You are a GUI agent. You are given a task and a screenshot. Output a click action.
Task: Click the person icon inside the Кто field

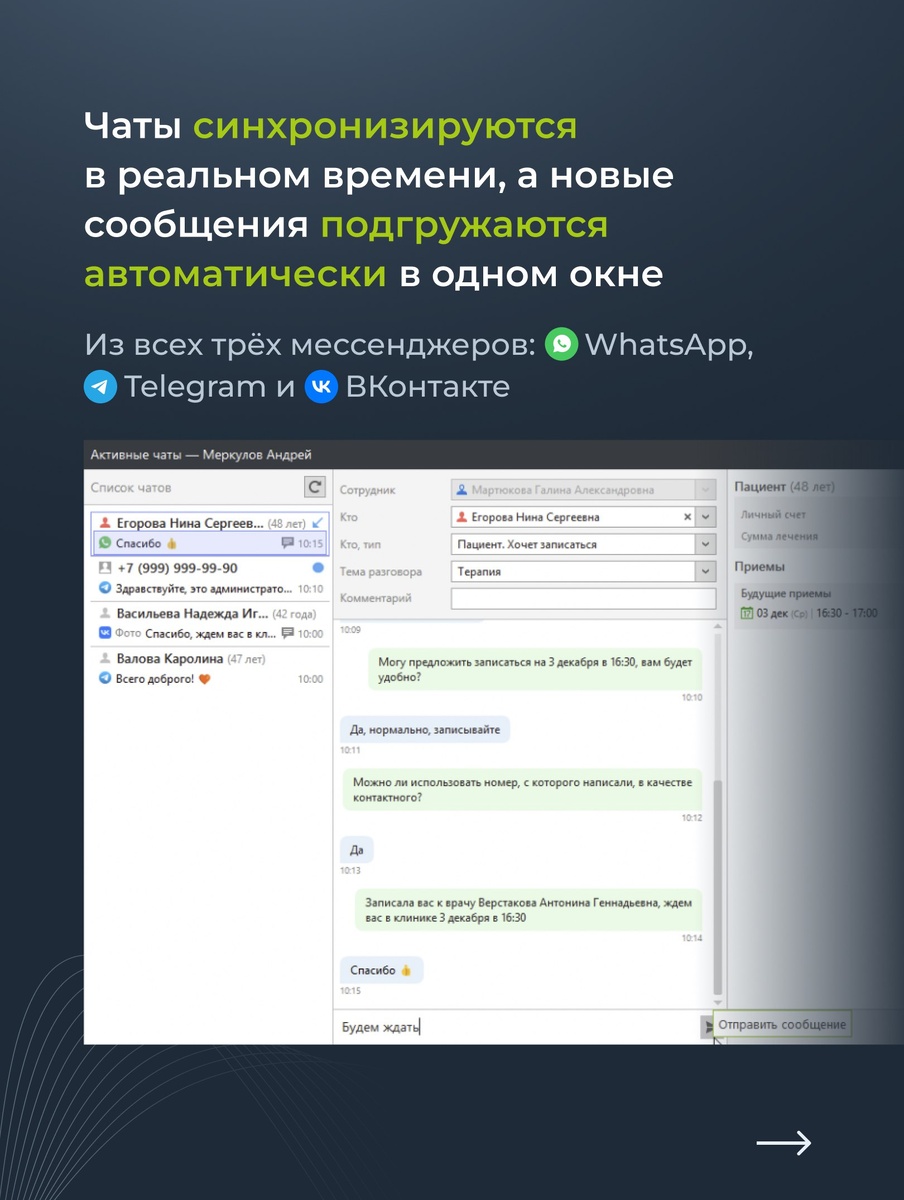(462, 517)
